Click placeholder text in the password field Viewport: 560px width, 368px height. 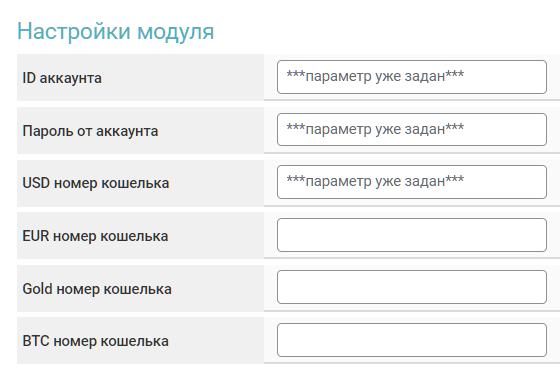coord(375,129)
